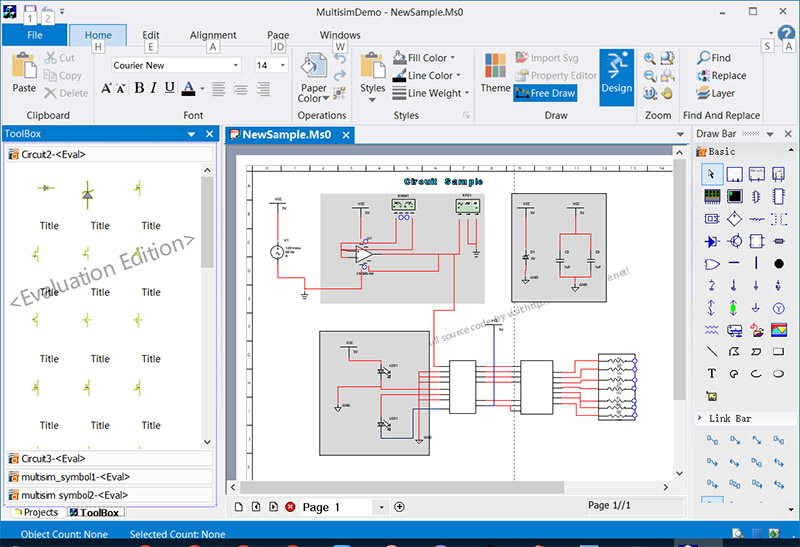Open the Theme color grid icon
This screenshot has width=800, height=547.
(x=495, y=65)
